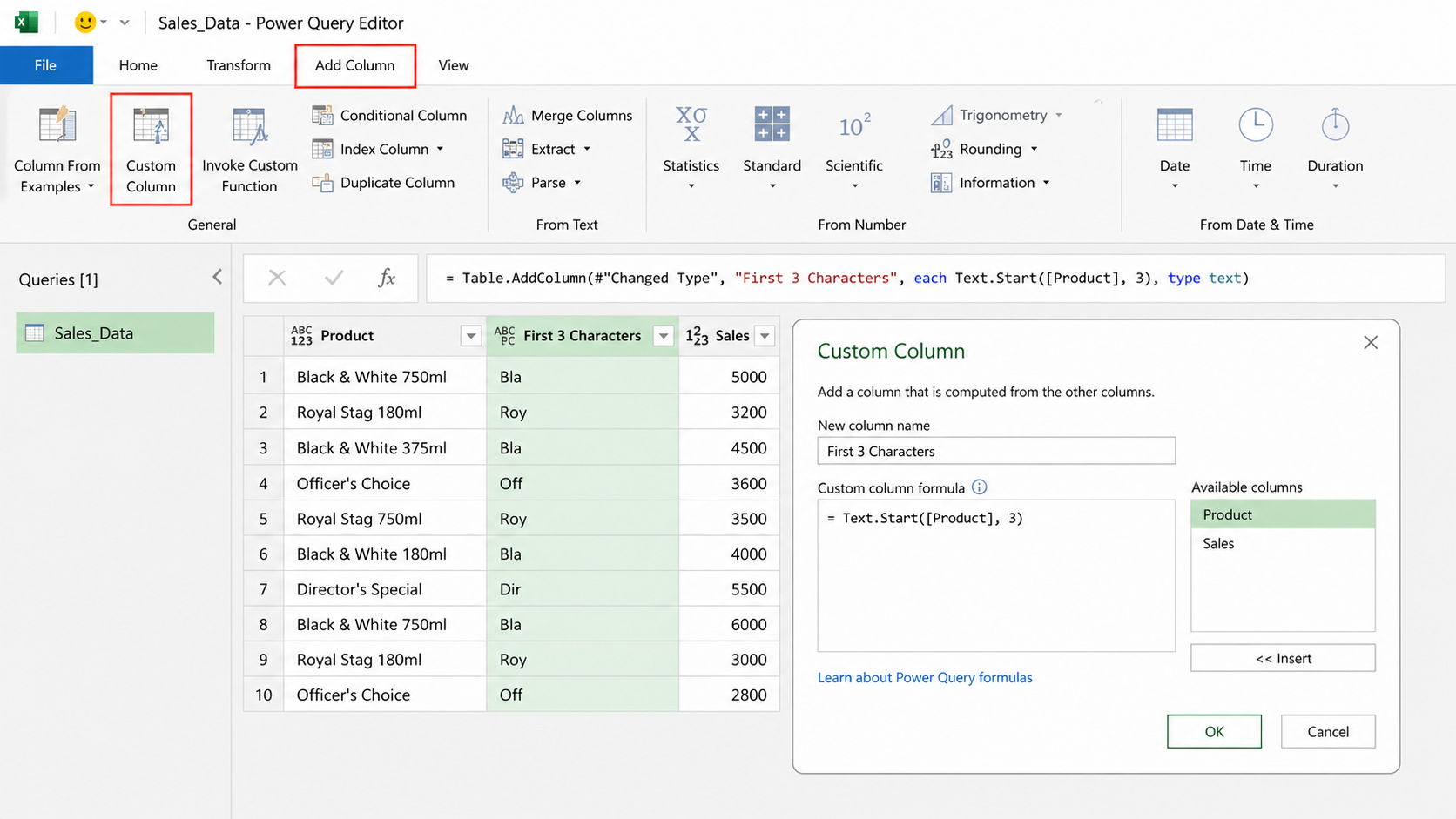
Task: Open the Custom Column tool
Action: point(151,150)
